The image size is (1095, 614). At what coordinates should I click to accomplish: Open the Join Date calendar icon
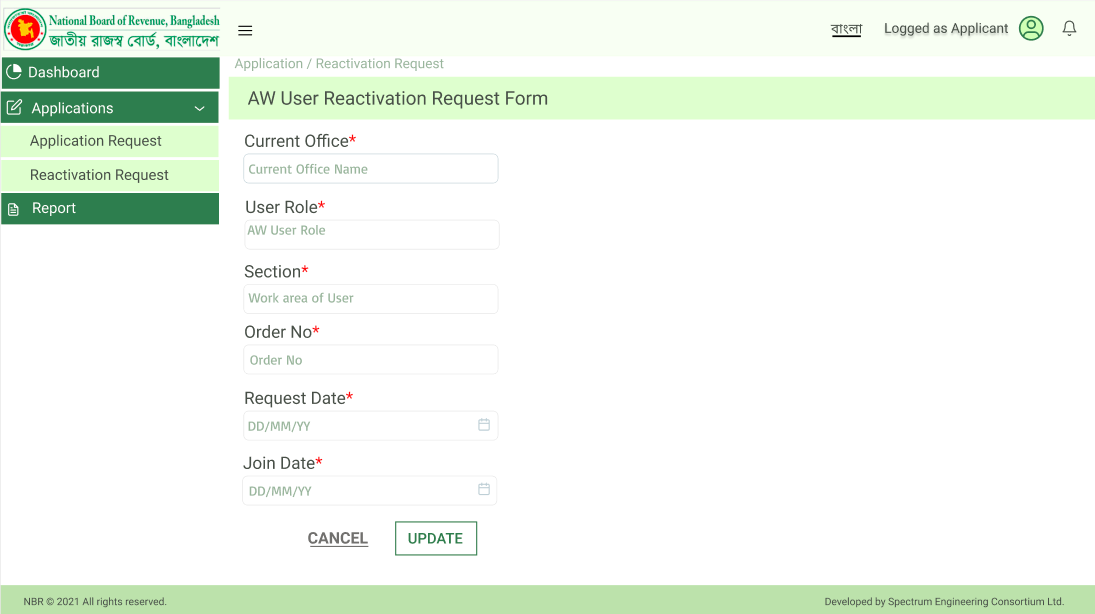pyautogui.click(x=484, y=489)
